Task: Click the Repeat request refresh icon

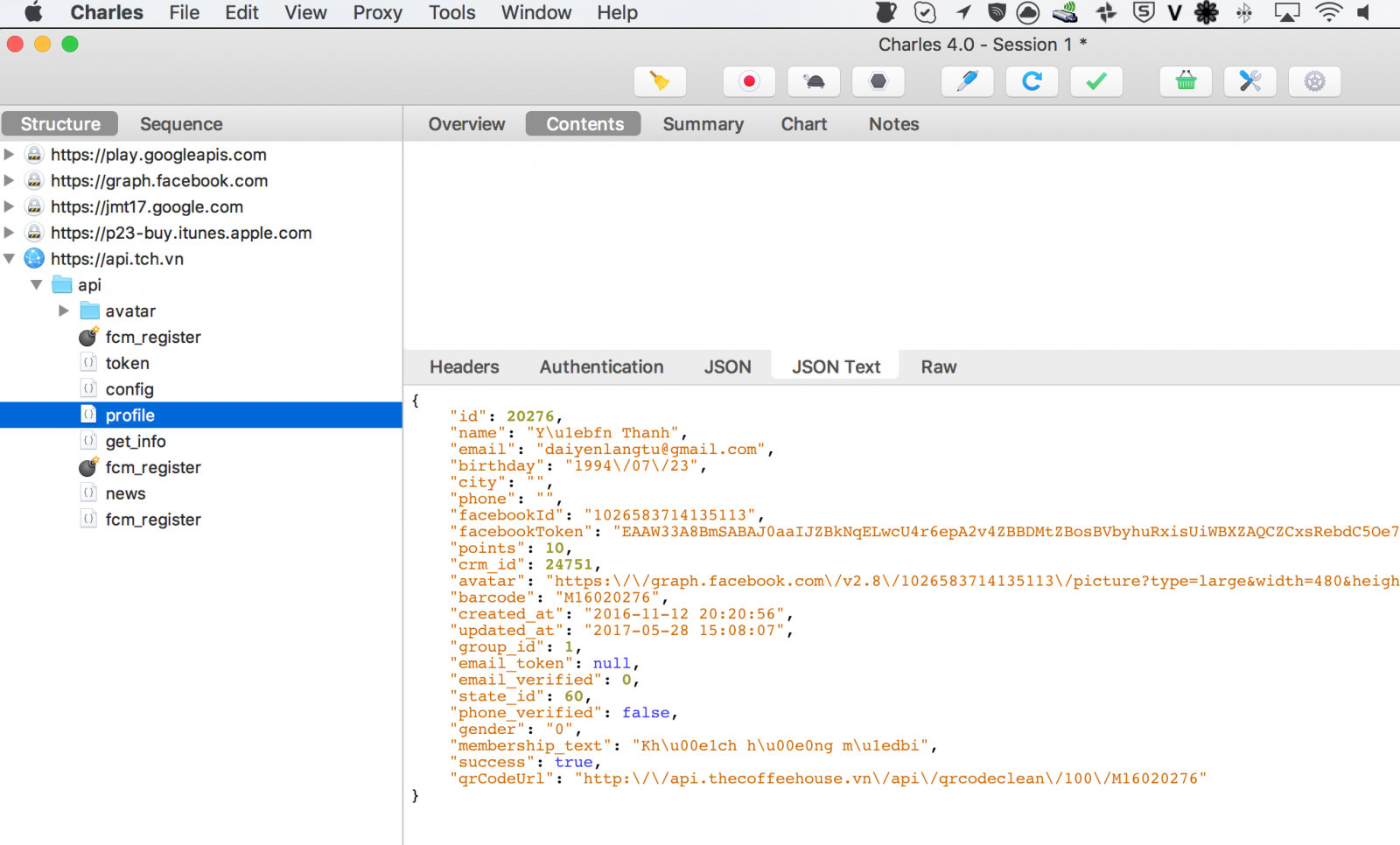Action: coord(1032,81)
